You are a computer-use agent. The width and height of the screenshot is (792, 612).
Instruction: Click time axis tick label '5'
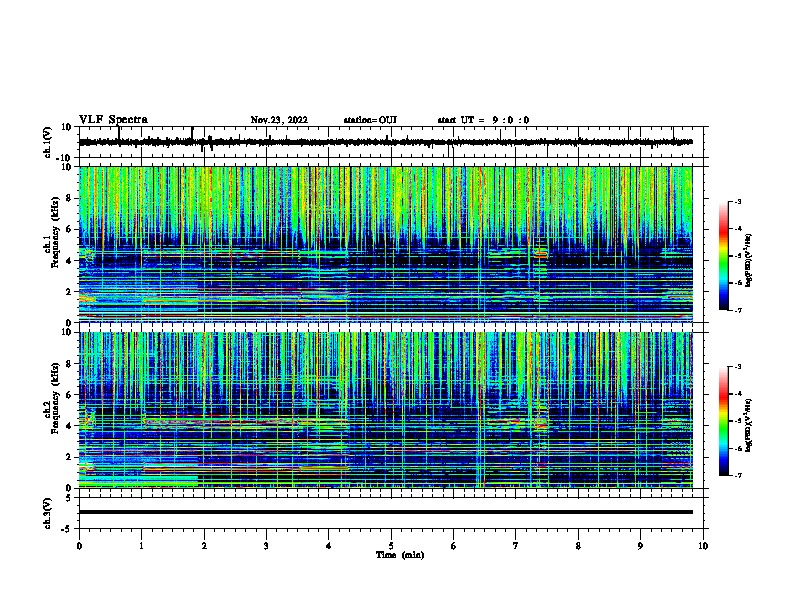click(x=391, y=546)
